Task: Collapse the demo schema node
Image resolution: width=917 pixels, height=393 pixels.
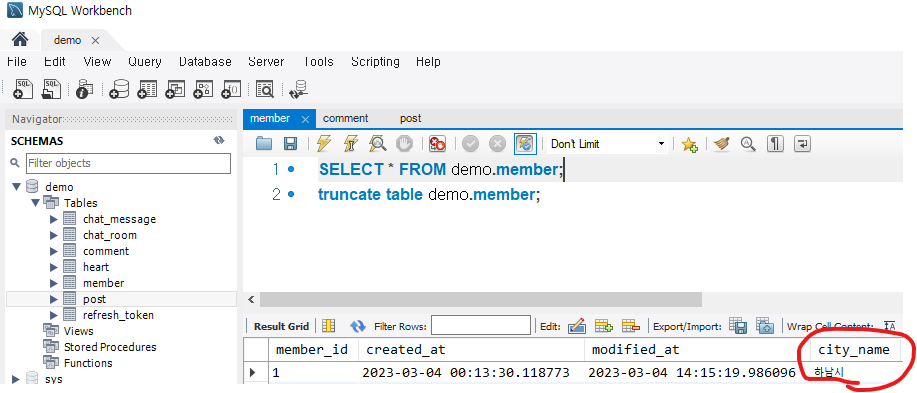Action: (16, 187)
